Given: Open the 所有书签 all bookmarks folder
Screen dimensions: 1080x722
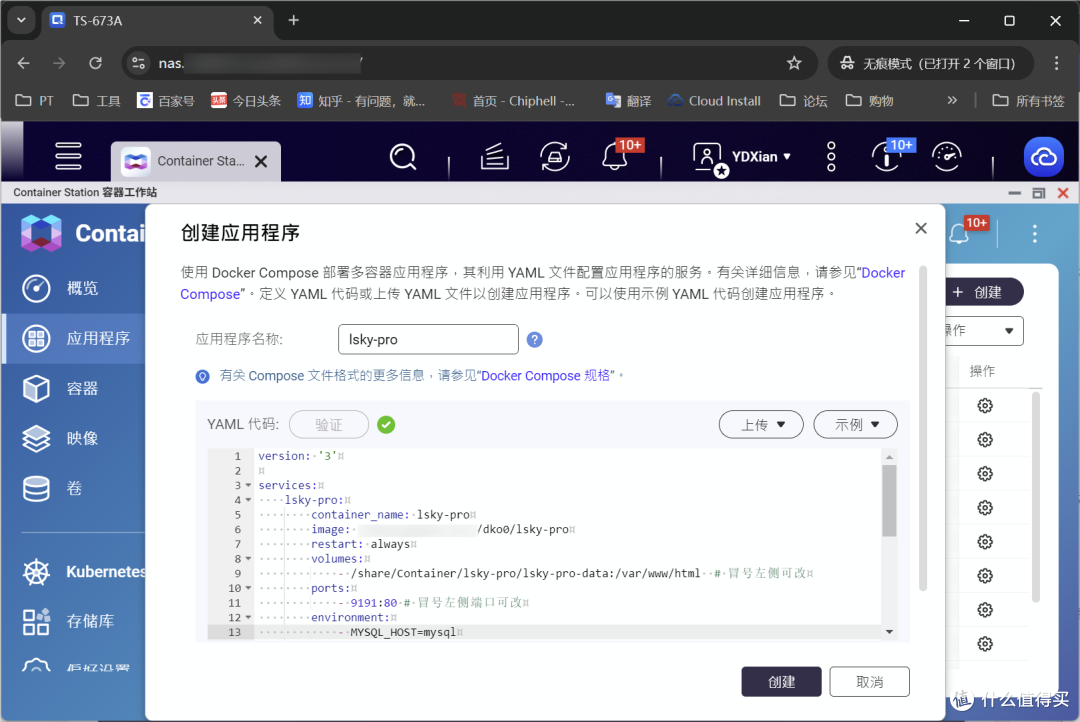Looking at the screenshot, I should (1028, 101).
